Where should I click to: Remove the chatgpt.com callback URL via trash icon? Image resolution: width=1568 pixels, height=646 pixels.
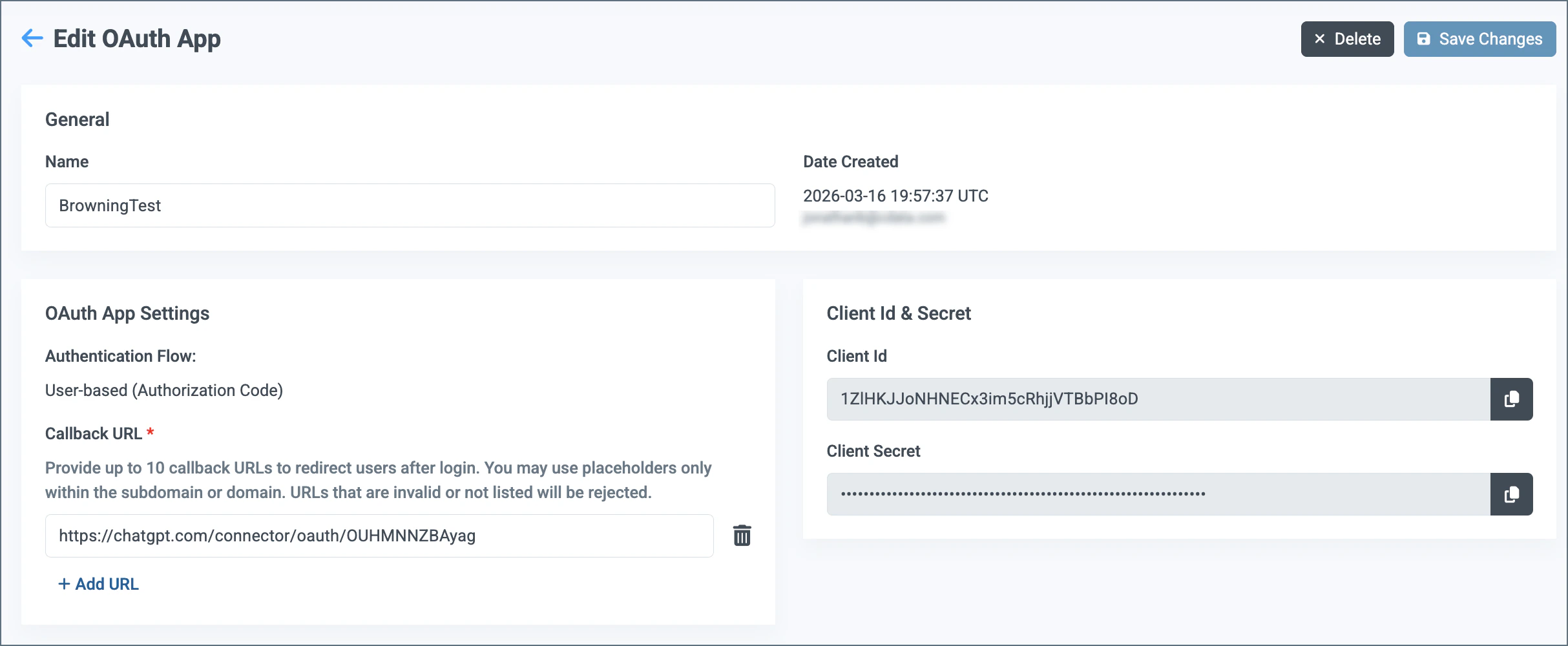click(742, 536)
